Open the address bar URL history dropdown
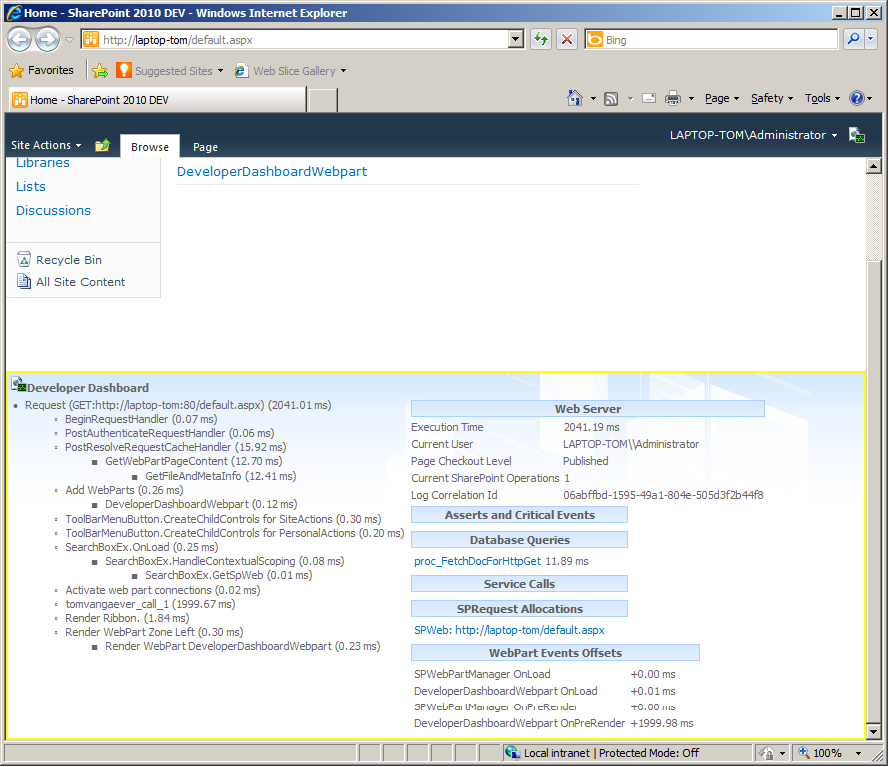The image size is (888, 767). point(516,39)
